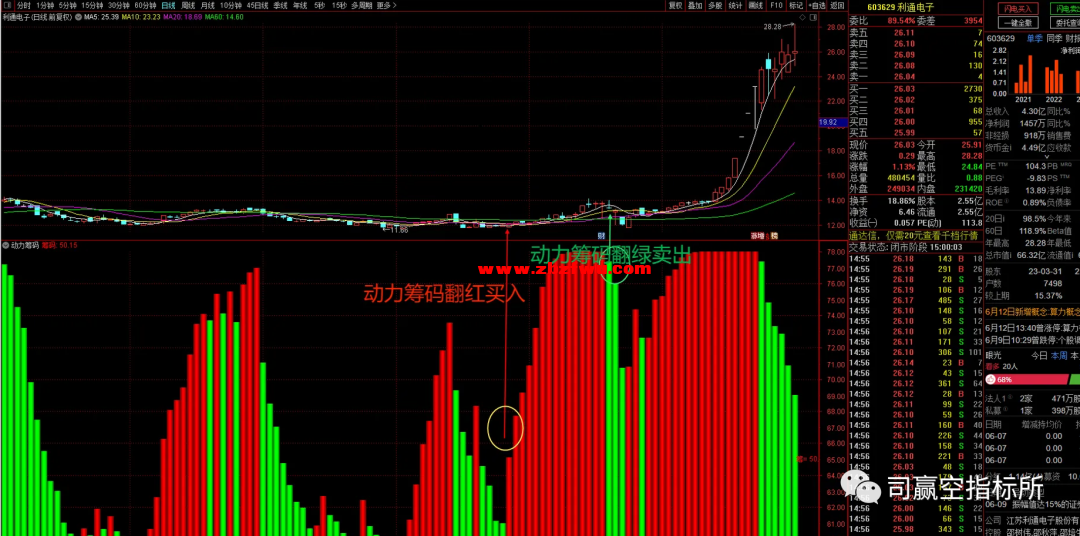Viewport: 1080px width, 536px height.
Task: Click the panel toggle icon left of 分时
Action: click(x=7, y=5)
